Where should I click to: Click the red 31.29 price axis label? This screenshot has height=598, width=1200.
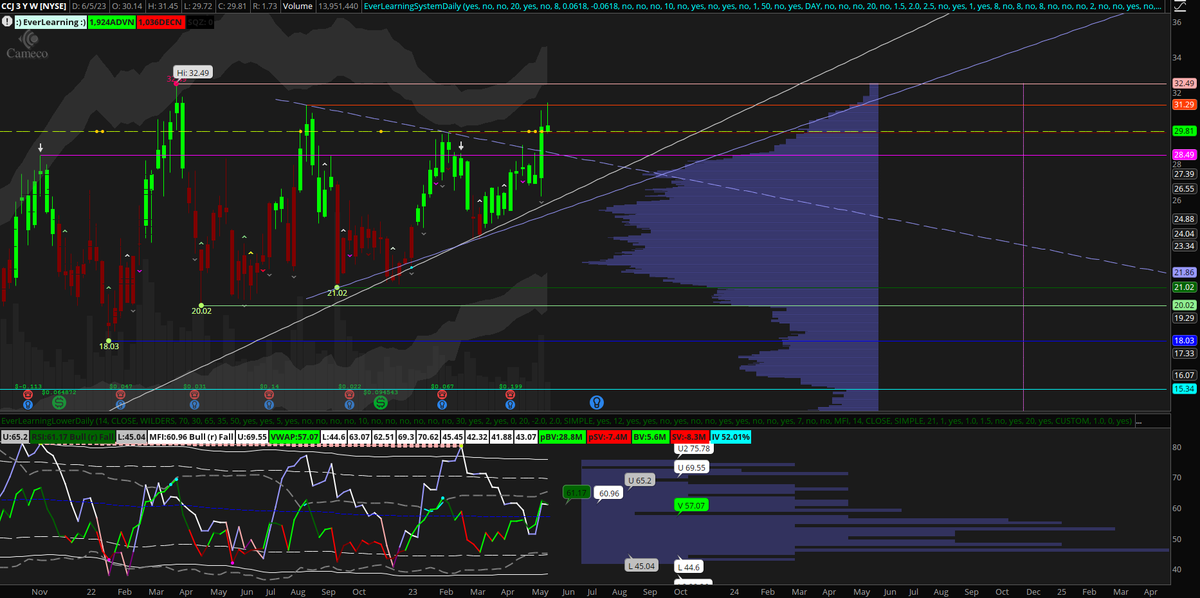click(1184, 104)
